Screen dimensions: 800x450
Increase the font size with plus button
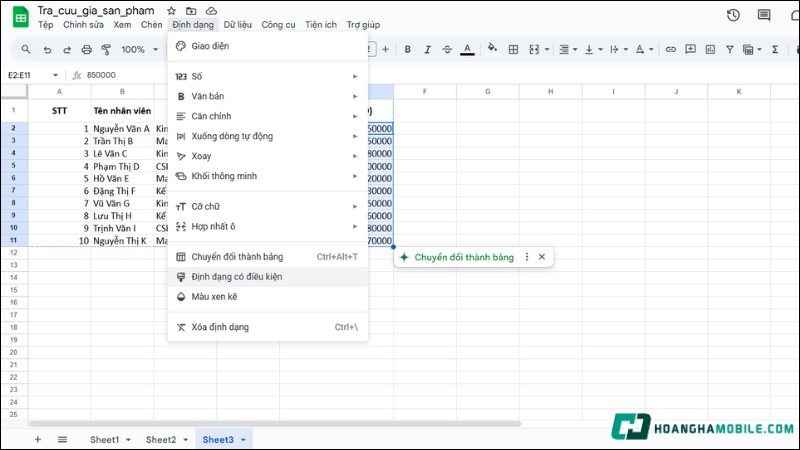385,49
